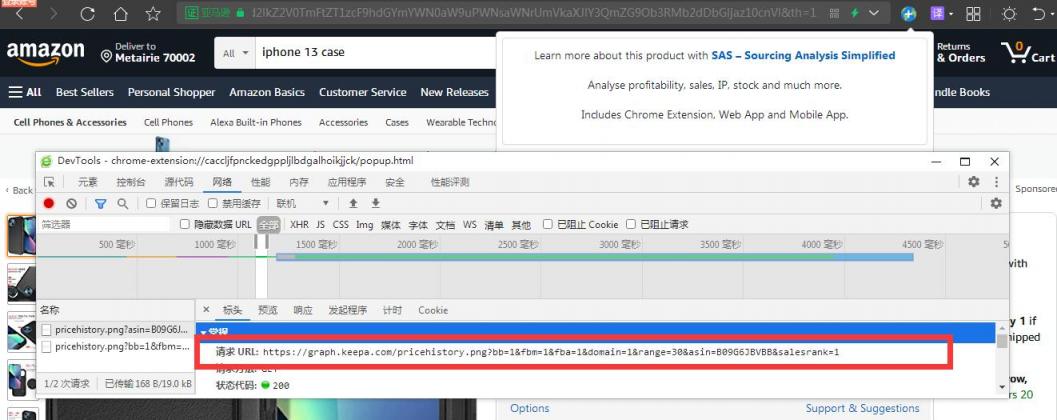Viewport: 1057px width, 420px height.
Task: Switch to the 控制台 (Console) tab
Action: tap(131, 182)
